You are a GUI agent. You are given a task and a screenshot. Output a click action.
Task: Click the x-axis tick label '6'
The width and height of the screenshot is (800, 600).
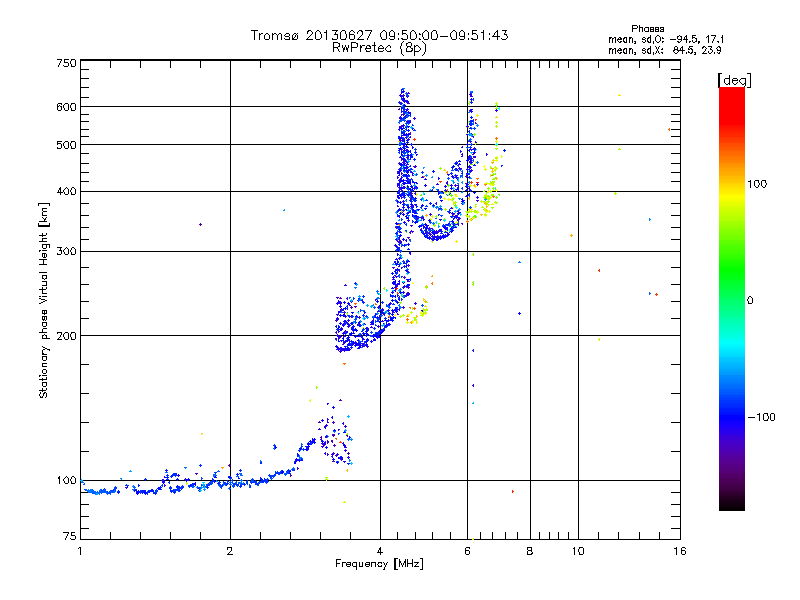pos(467,551)
